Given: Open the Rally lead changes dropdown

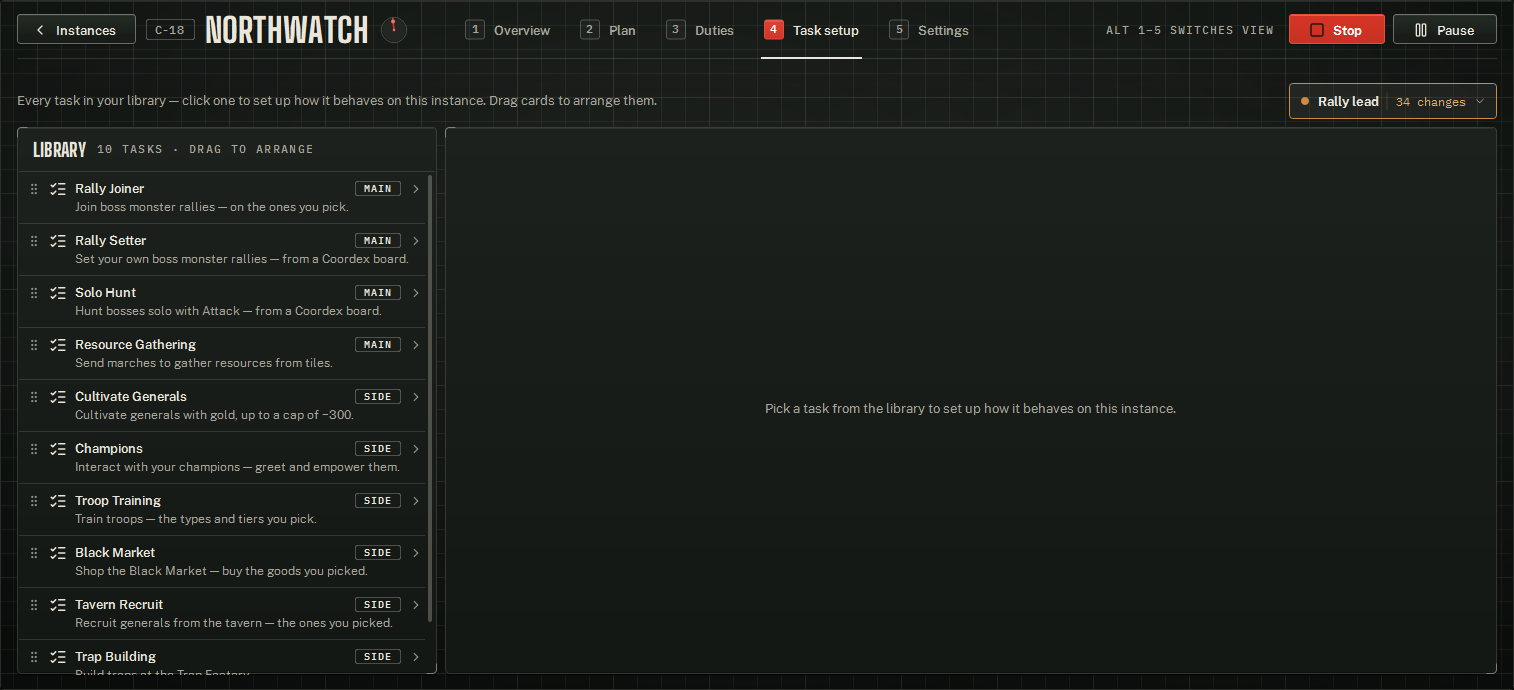Looking at the screenshot, I should [1392, 101].
